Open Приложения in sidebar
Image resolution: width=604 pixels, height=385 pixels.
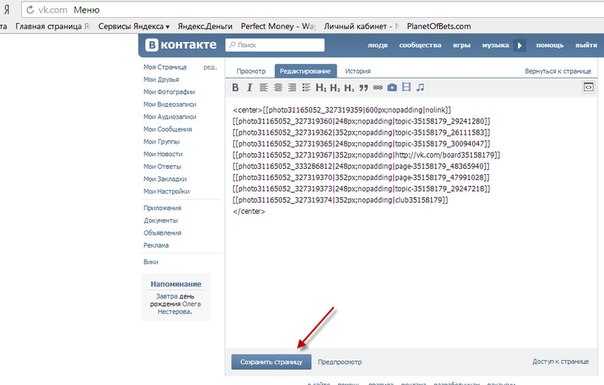click(x=162, y=208)
